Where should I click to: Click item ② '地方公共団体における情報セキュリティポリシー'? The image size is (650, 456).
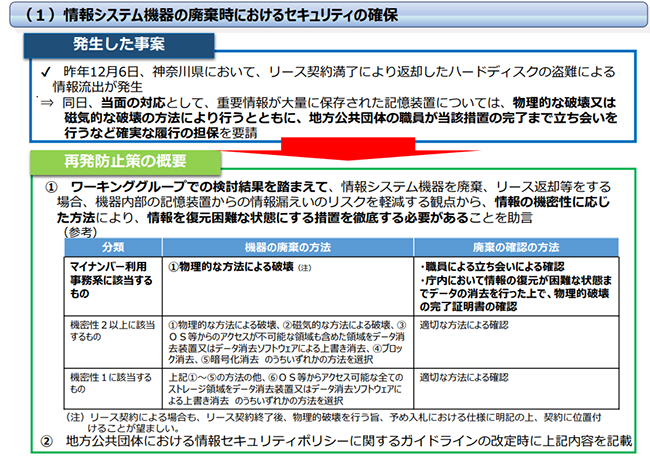click(x=349, y=441)
